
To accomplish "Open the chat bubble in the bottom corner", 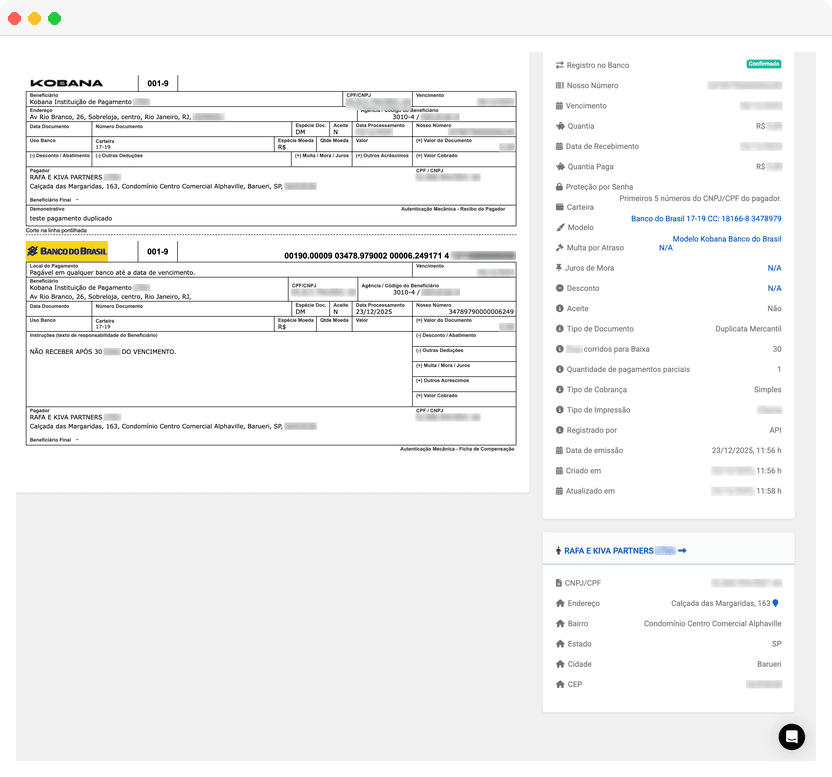I will tap(791, 736).
